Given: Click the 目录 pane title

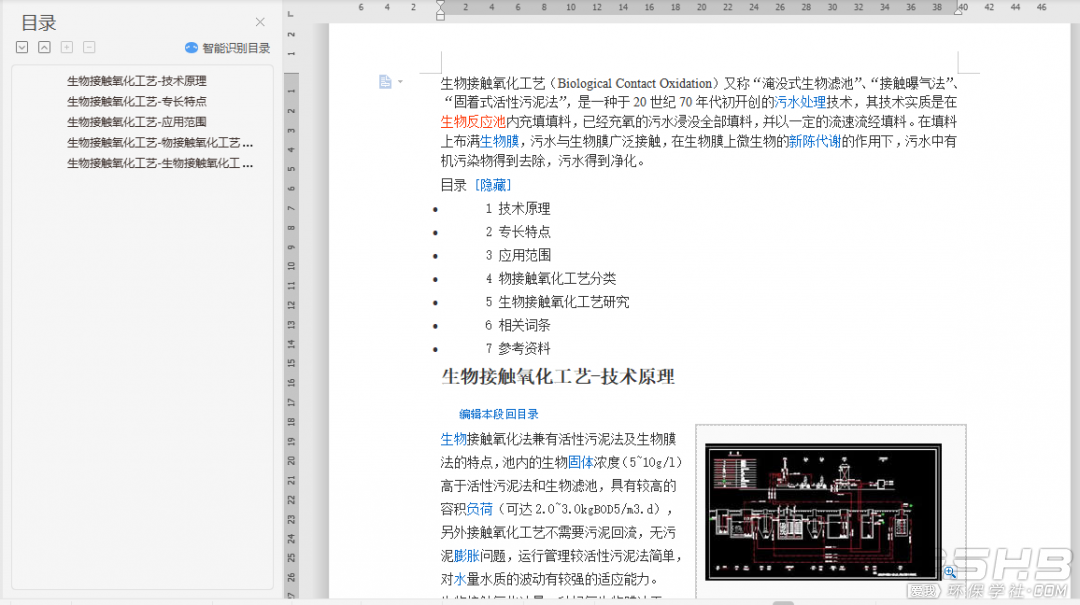Looking at the screenshot, I should click(x=39, y=23).
